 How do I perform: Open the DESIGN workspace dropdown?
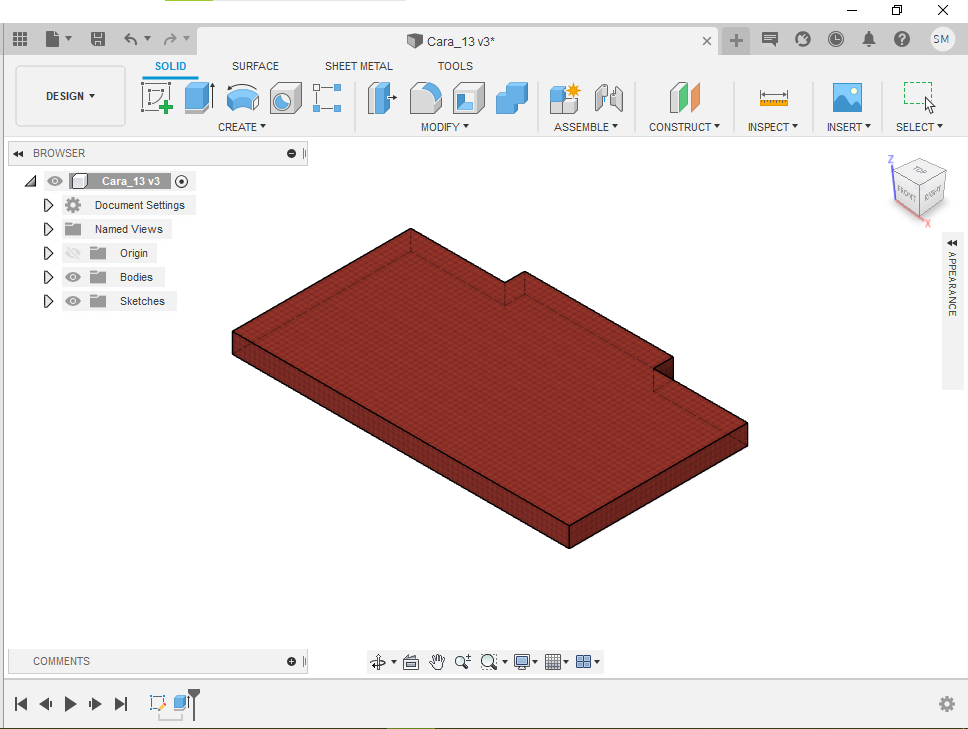pyautogui.click(x=70, y=96)
